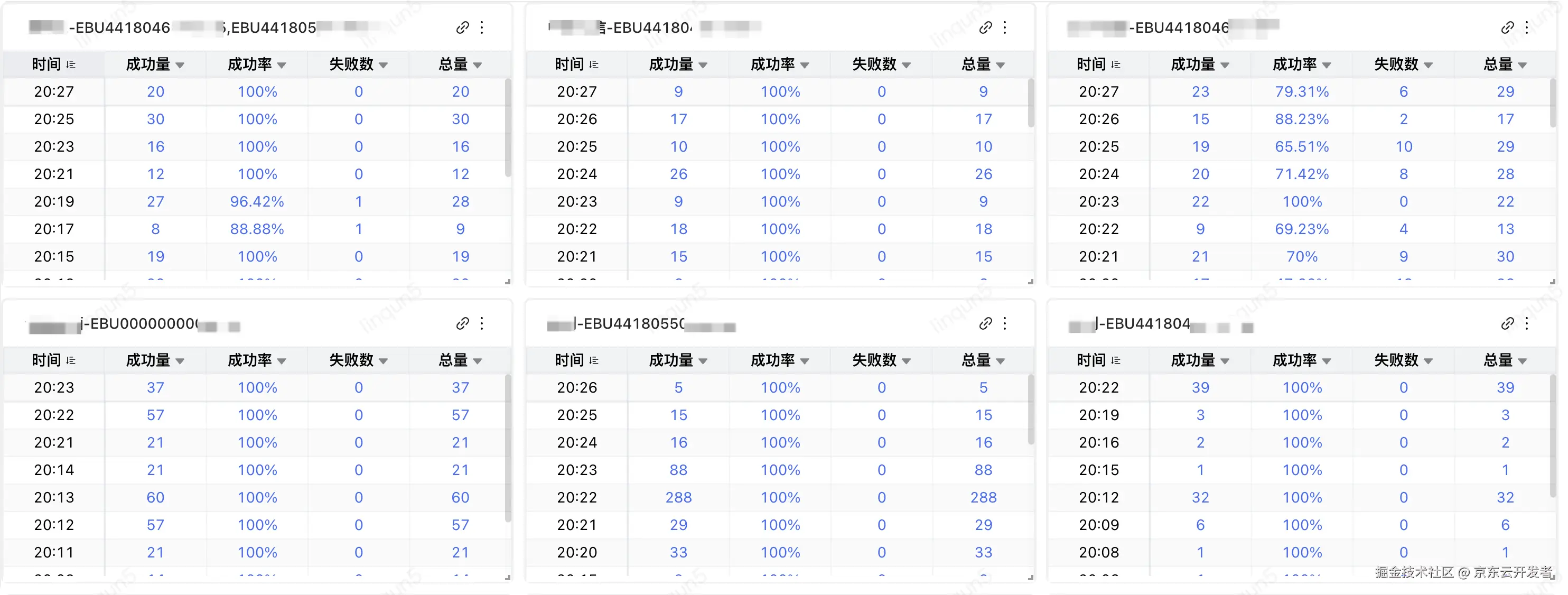Click link icon of top-right EBU4418046 panel
Image resolution: width=1568 pixels, height=595 pixels.
[x=1507, y=27]
